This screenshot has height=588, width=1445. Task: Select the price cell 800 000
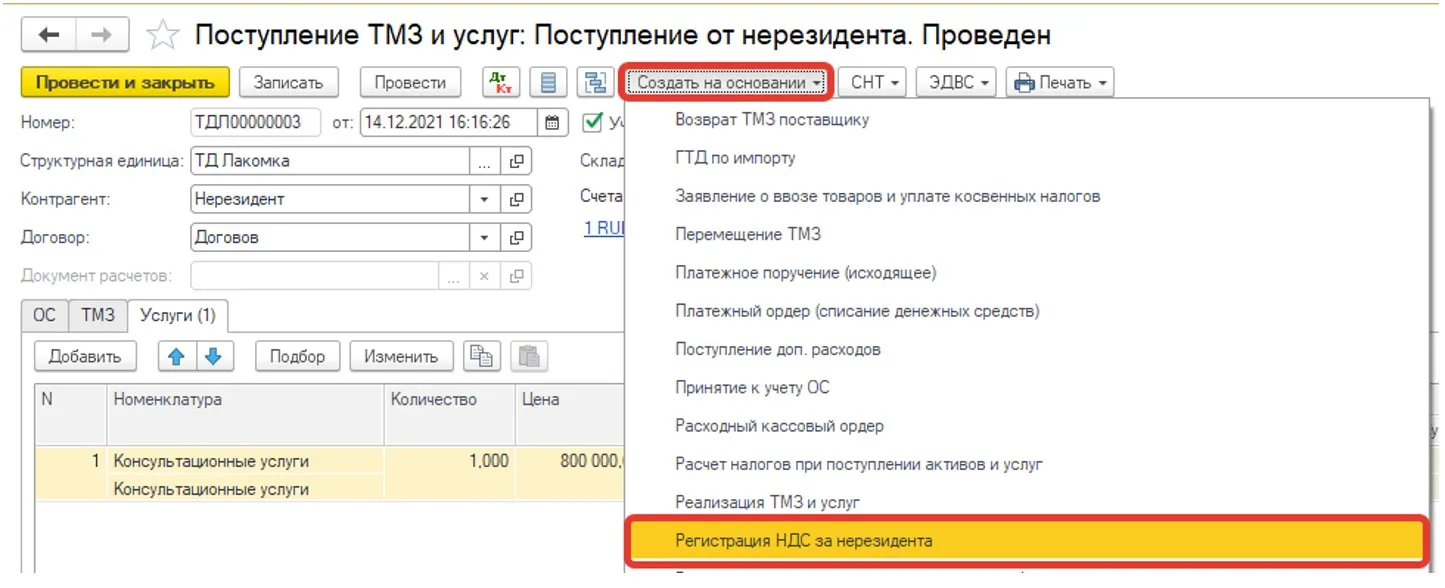click(x=570, y=461)
